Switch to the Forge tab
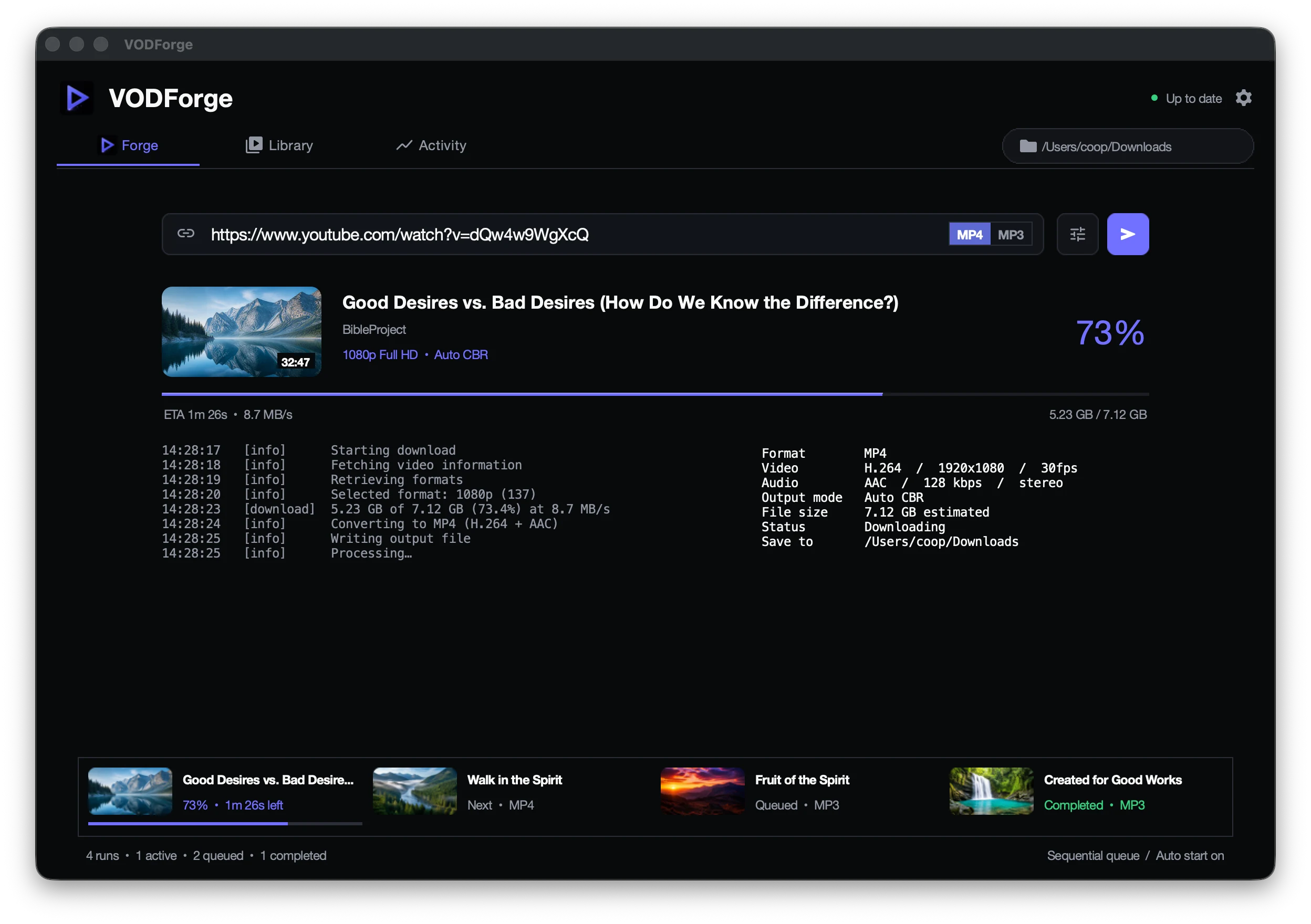 128,145
